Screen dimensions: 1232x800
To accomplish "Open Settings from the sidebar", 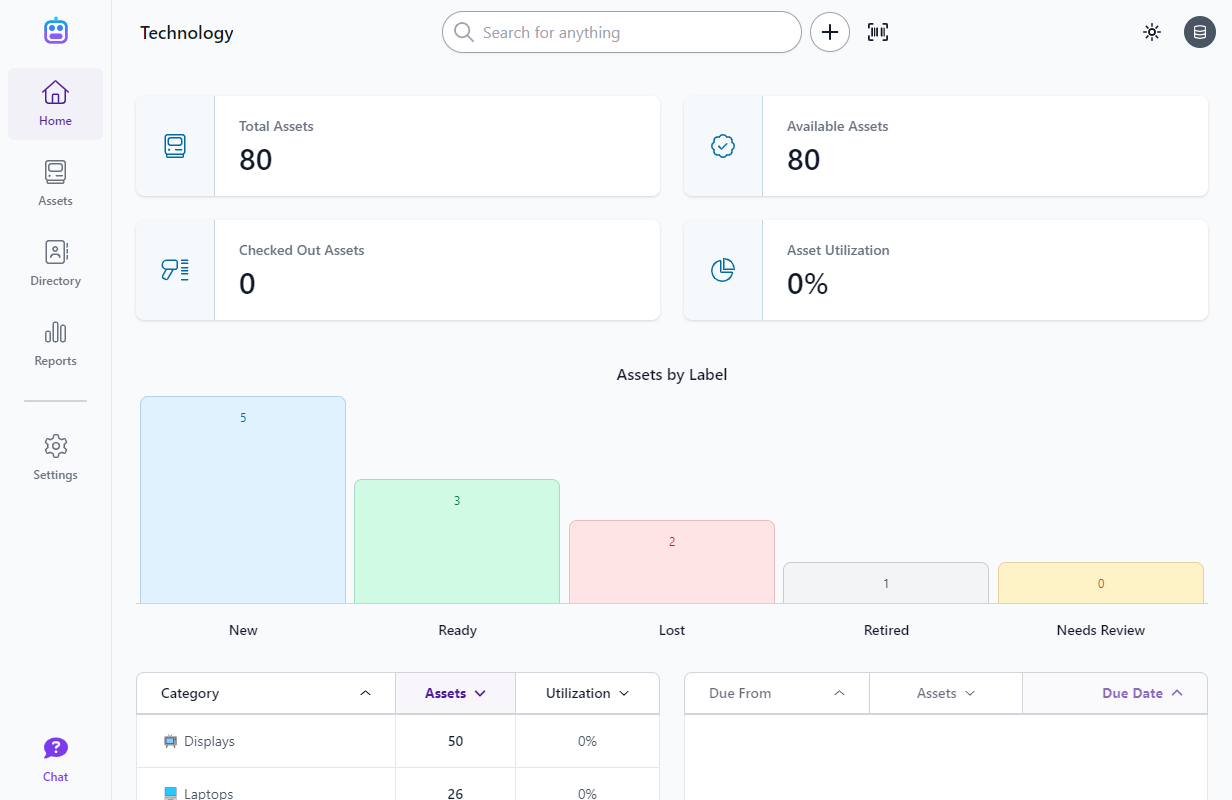I will point(55,457).
